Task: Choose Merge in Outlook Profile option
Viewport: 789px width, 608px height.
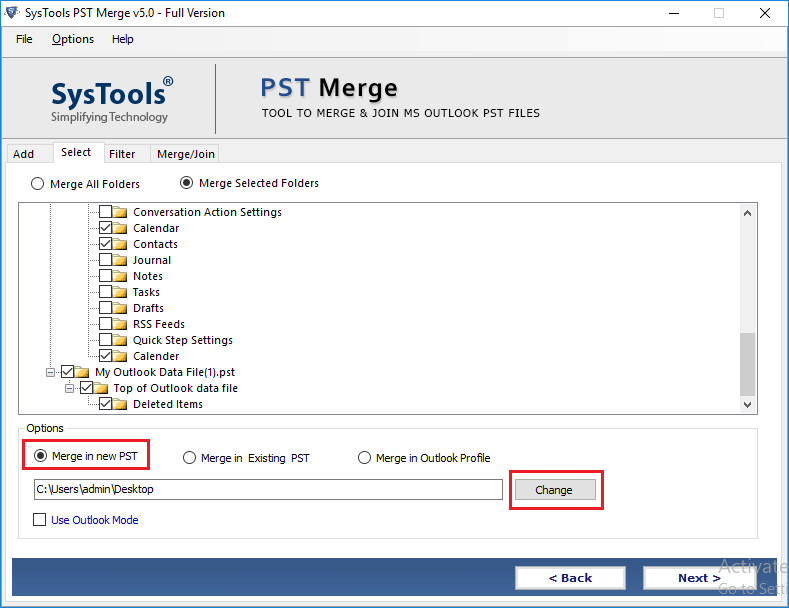Action: (364, 458)
